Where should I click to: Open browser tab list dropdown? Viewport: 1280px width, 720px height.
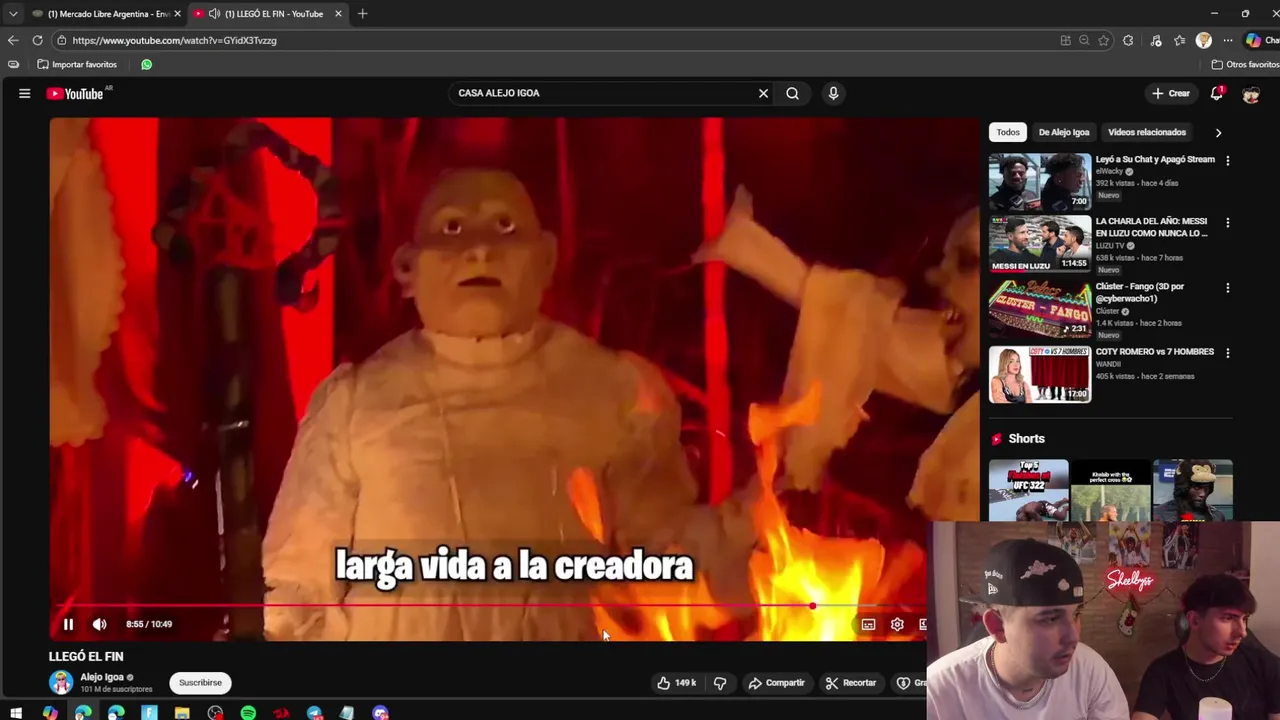(x=13, y=14)
